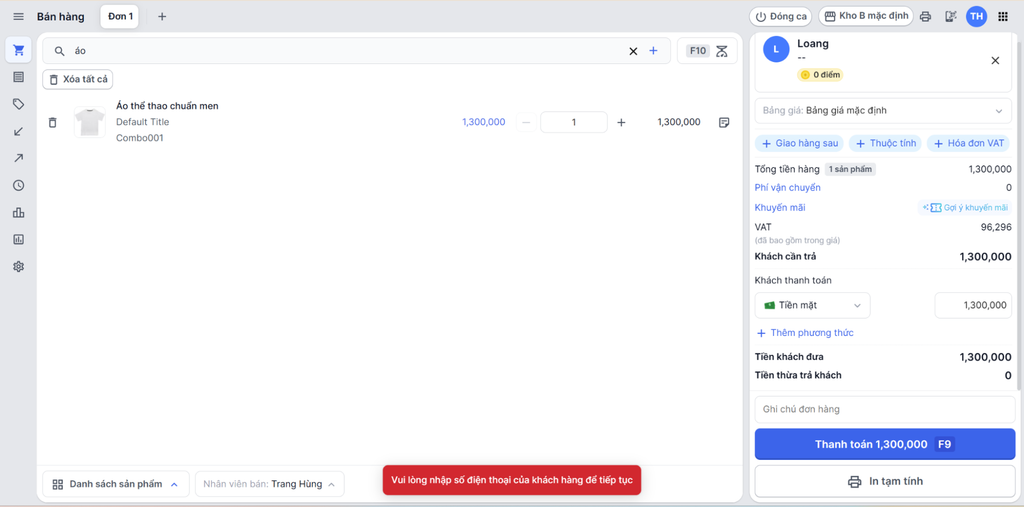This screenshot has width=1024, height=507.
Task: Open the settings gear in sidebar
Action: (18, 267)
